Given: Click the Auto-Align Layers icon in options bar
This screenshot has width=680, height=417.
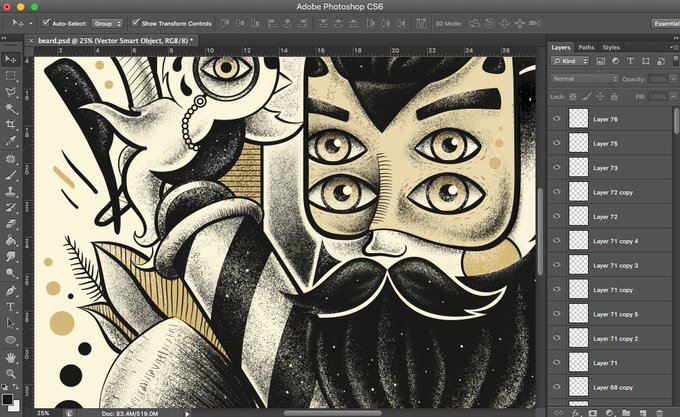Looking at the screenshot, I should coord(421,23).
